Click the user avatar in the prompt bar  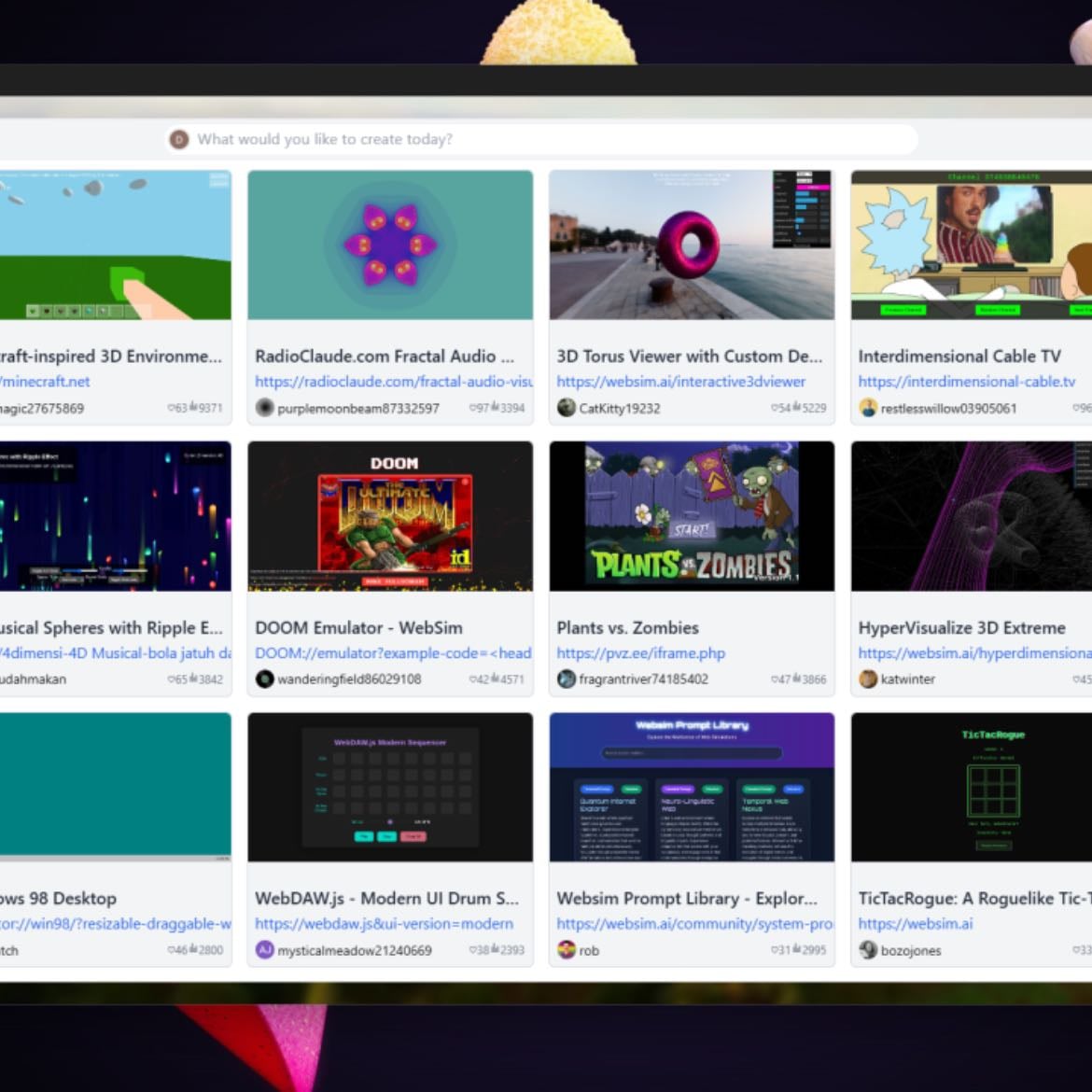179,139
